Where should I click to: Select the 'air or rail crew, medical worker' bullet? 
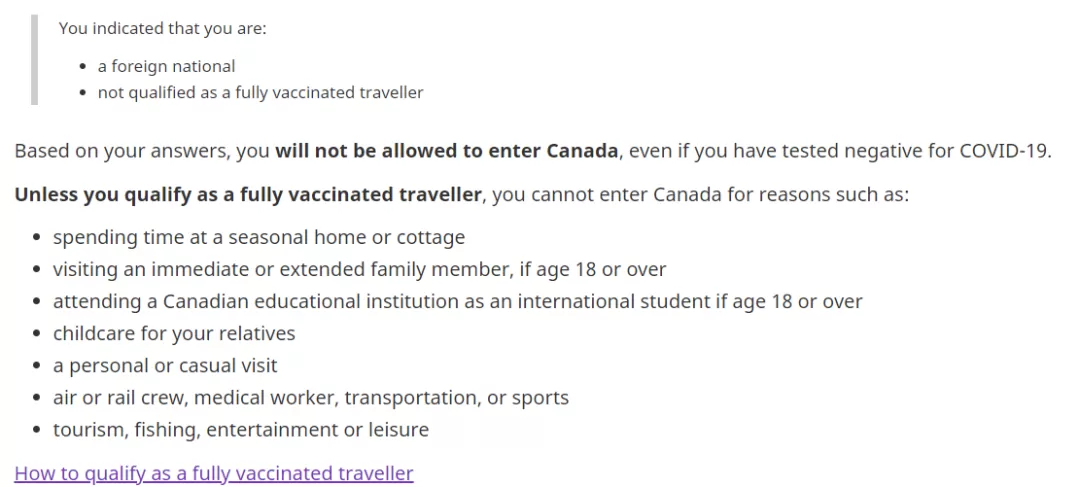tap(311, 397)
